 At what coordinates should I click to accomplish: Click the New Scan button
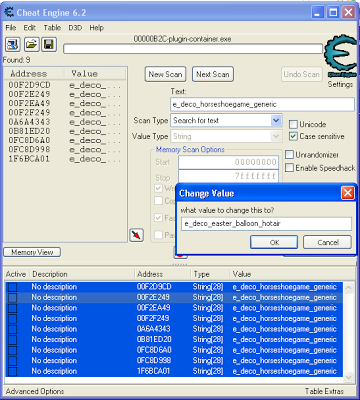click(165, 74)
